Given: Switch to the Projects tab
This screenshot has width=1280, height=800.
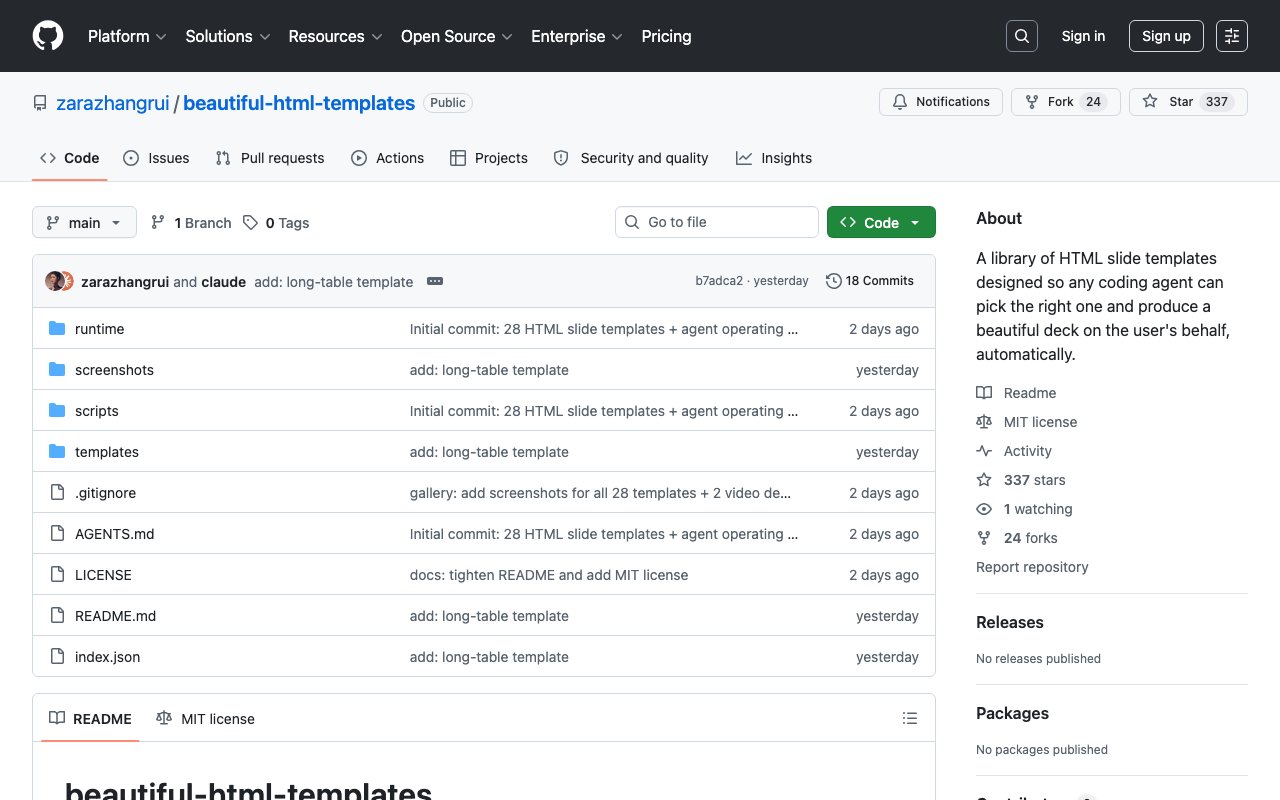Looking at the screenshot, I should pyautogui.click(x=489, y=158).
